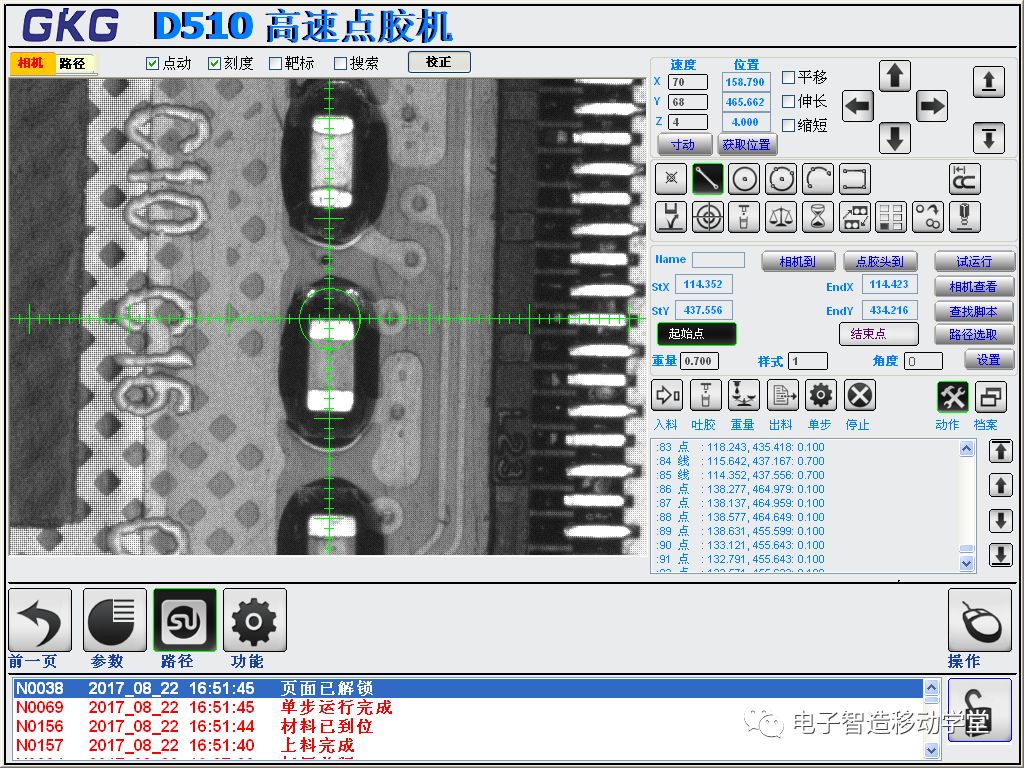The height and width of the screenshot is (768, 1024).
Task: Click the 停止 stop icon
Action: point(860,395)
